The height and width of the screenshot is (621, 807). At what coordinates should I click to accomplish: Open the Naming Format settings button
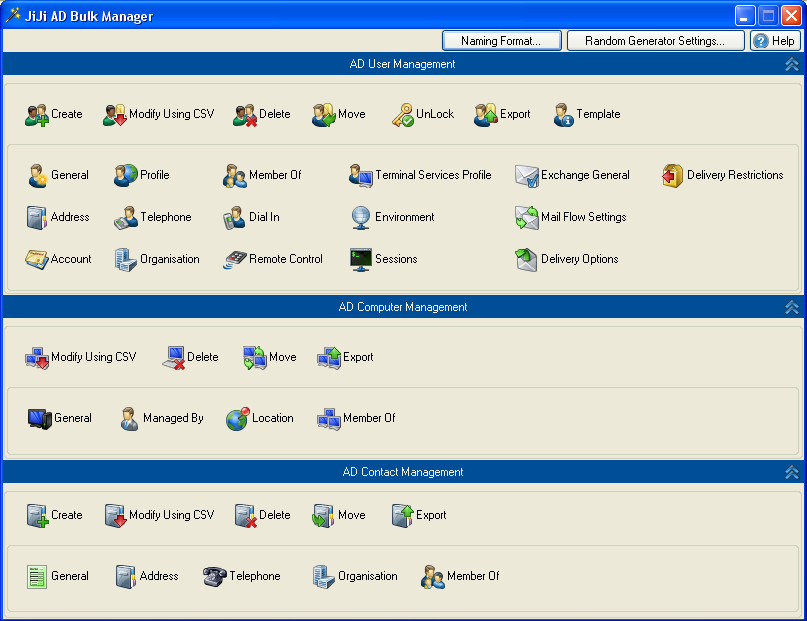[501, 41]
